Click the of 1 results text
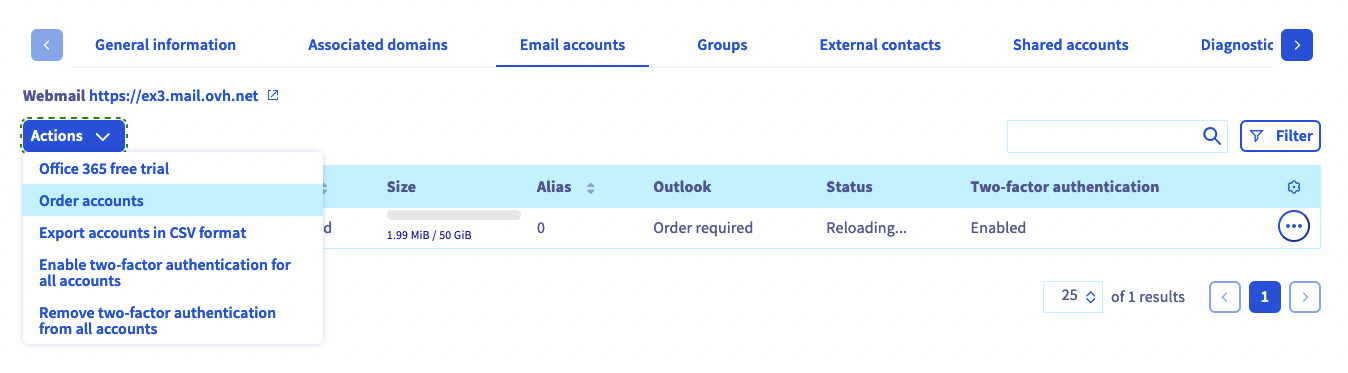Screen dimensions: 1348x373 point(1148,297)
